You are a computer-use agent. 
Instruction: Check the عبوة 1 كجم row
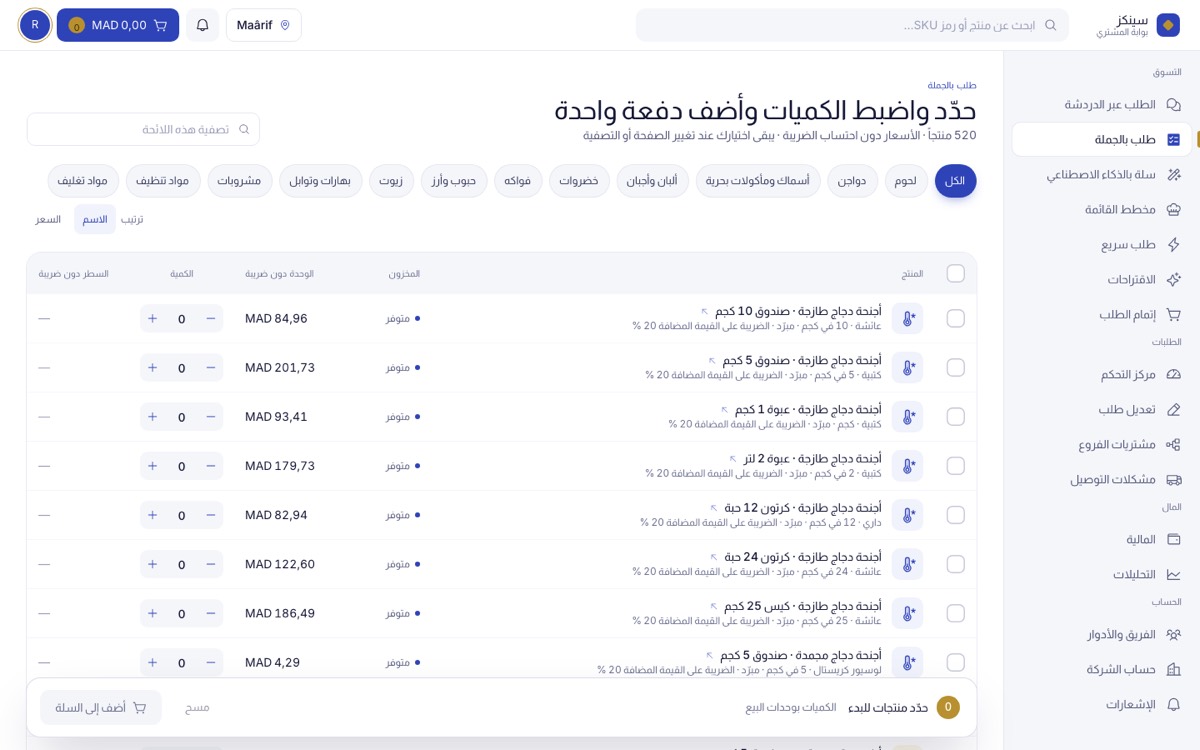956,416
